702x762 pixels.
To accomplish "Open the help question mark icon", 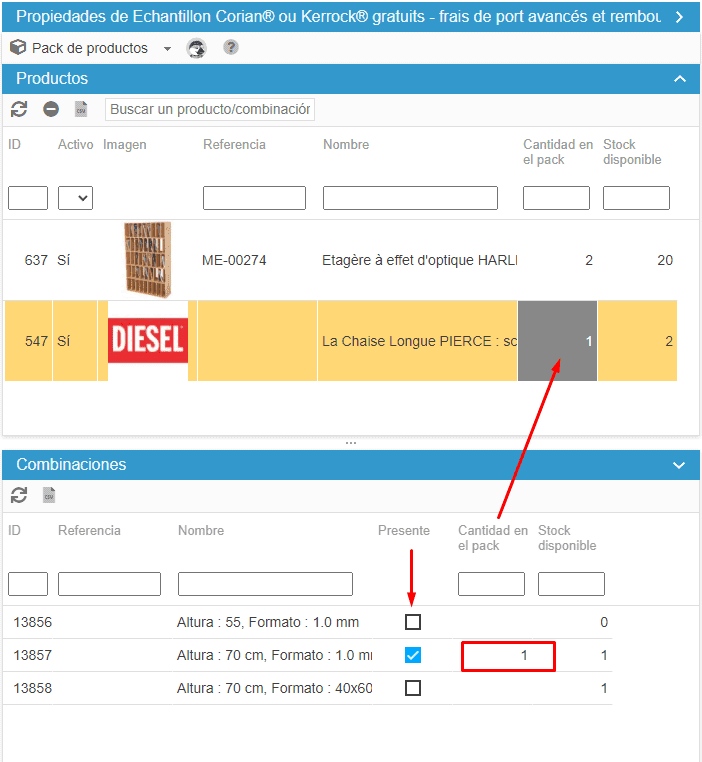I will click(x=231, y=47).
